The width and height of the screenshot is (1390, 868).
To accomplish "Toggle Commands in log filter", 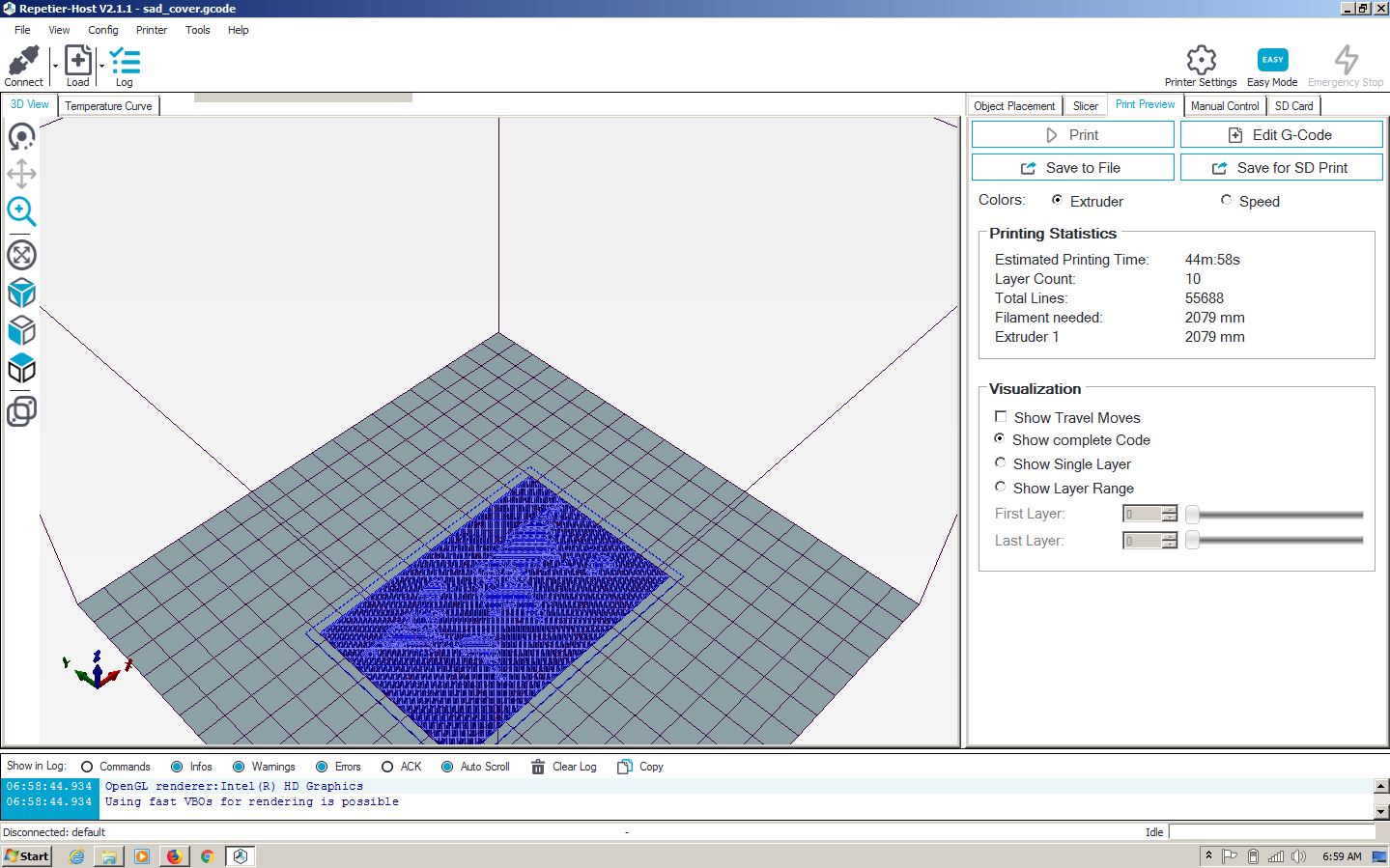I will point(87,767).
